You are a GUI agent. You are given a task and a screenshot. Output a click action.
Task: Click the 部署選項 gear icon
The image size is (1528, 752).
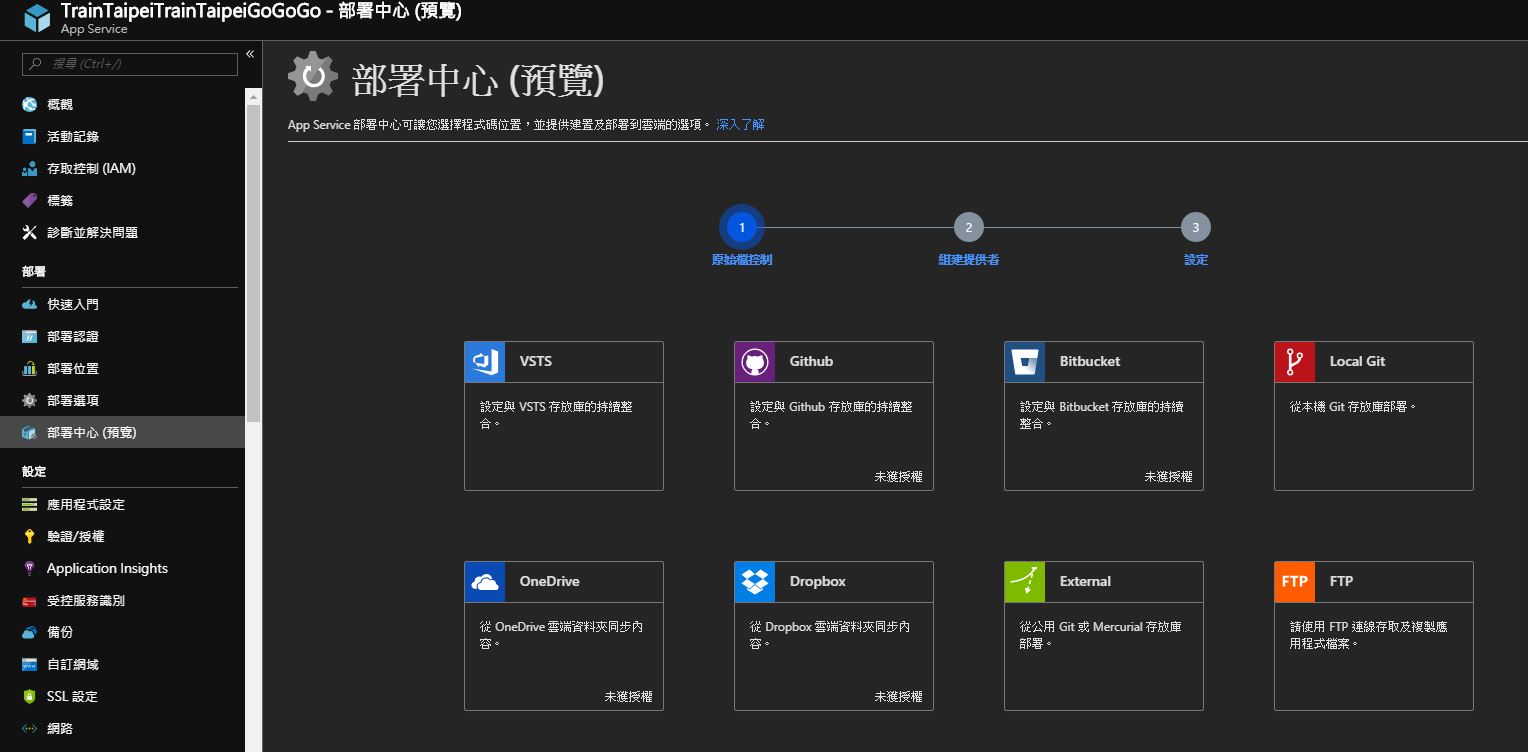(29, 400)
